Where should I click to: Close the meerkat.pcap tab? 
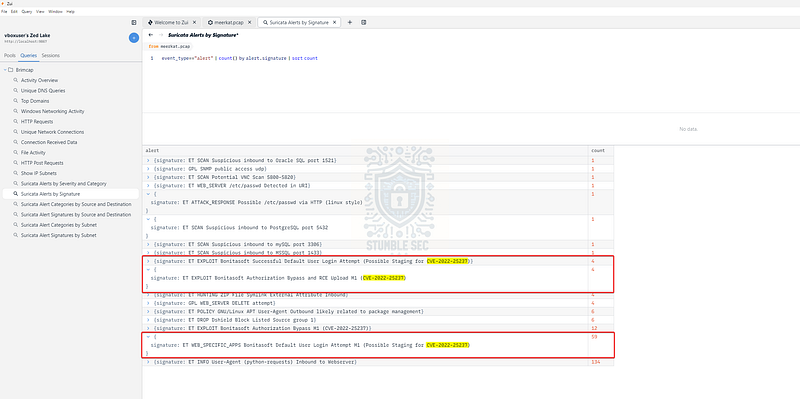(249, 22)
